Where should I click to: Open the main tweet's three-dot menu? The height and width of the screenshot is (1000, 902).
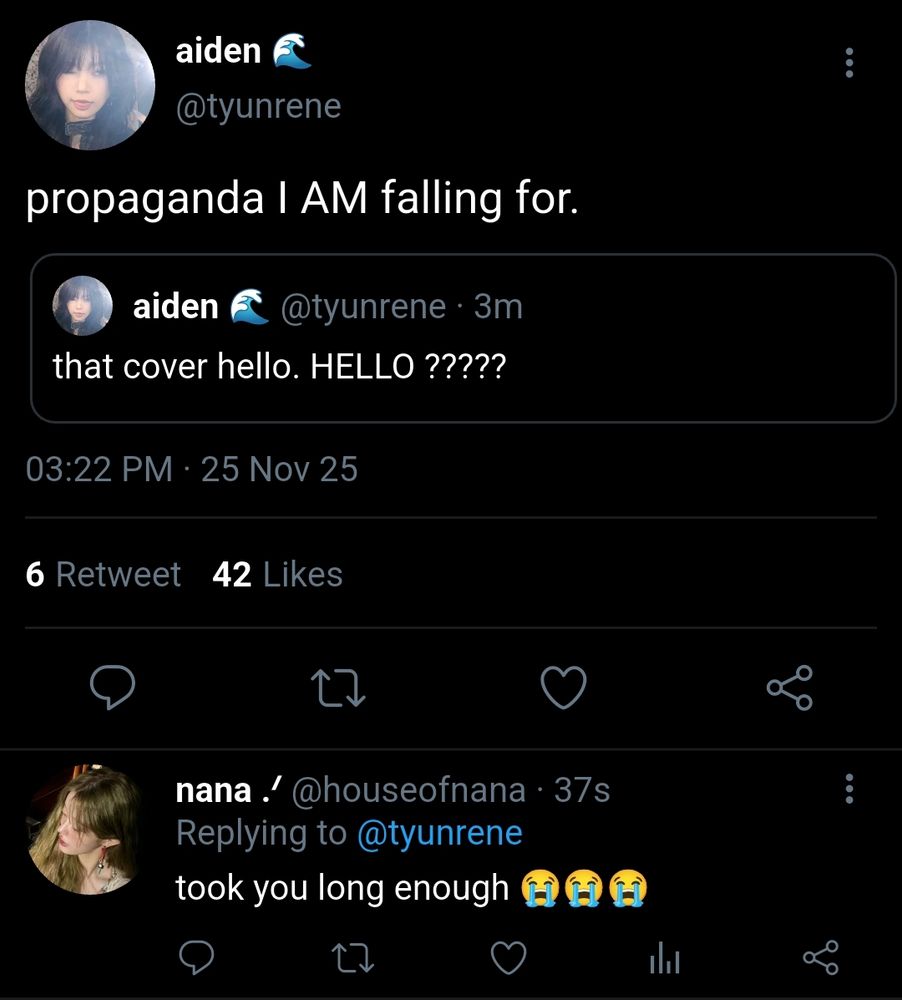[848, 62]
